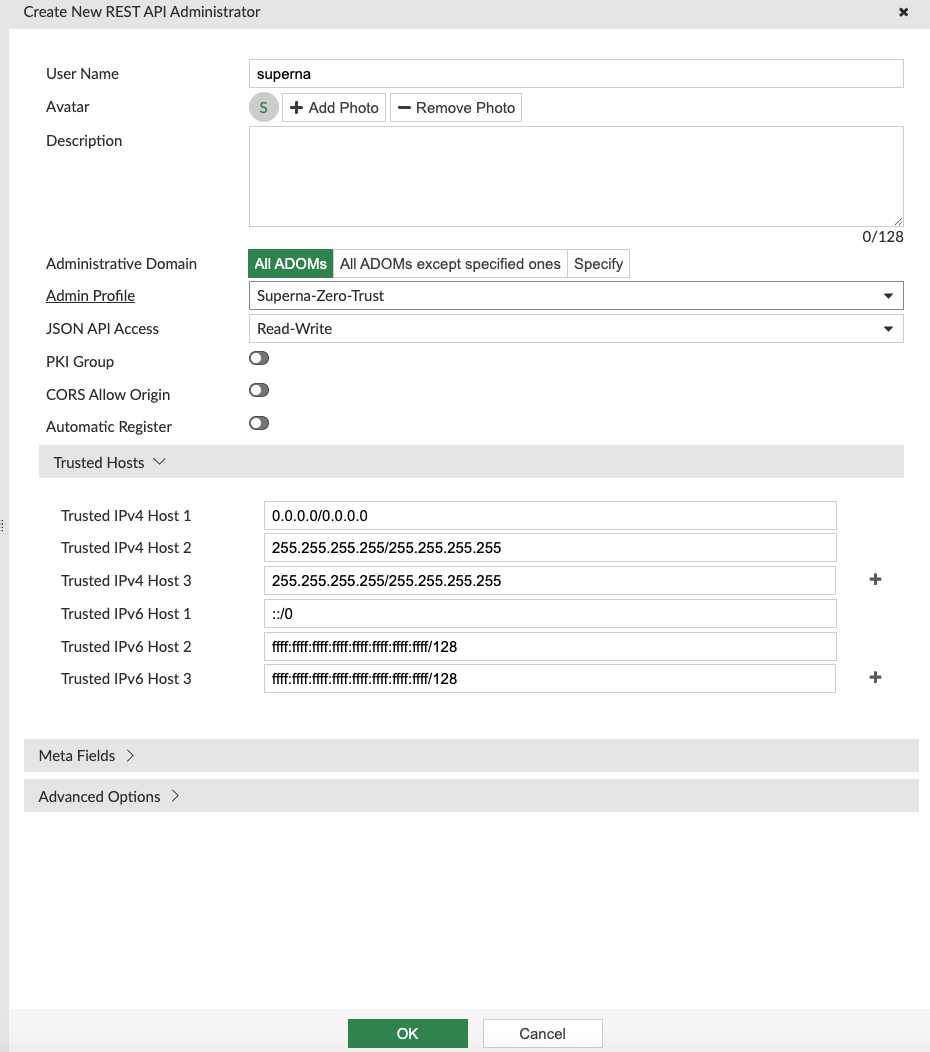This screenshot has height=1052, width=930.
Task: Enable the PKI Group toggle
Action: pos(259,359)
